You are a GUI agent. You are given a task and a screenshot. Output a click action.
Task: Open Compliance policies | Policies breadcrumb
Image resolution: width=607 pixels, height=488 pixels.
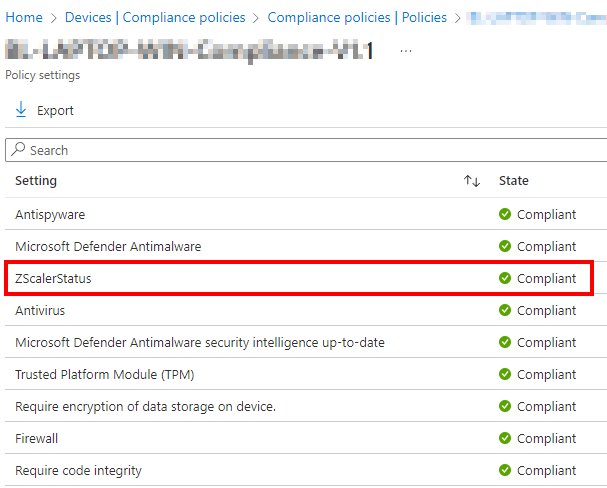pos(357,17)
